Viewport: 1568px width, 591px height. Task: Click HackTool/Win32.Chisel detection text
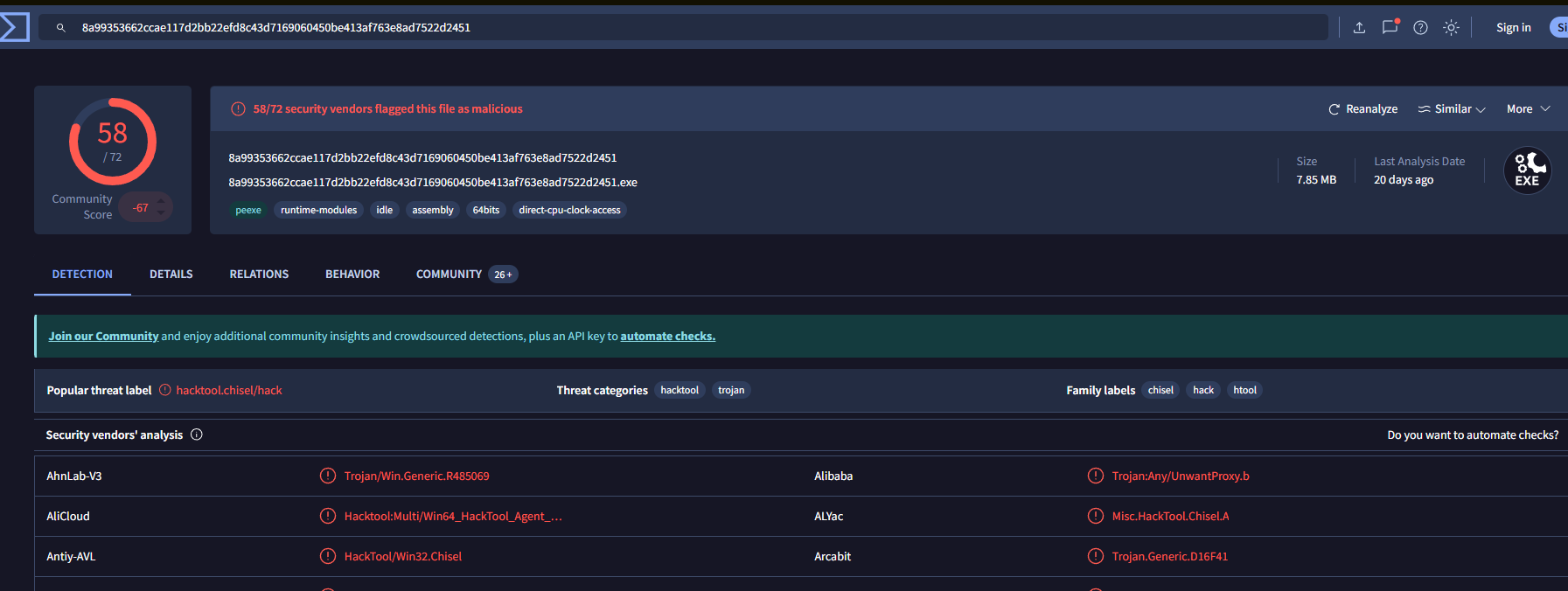tap(403, 557)
